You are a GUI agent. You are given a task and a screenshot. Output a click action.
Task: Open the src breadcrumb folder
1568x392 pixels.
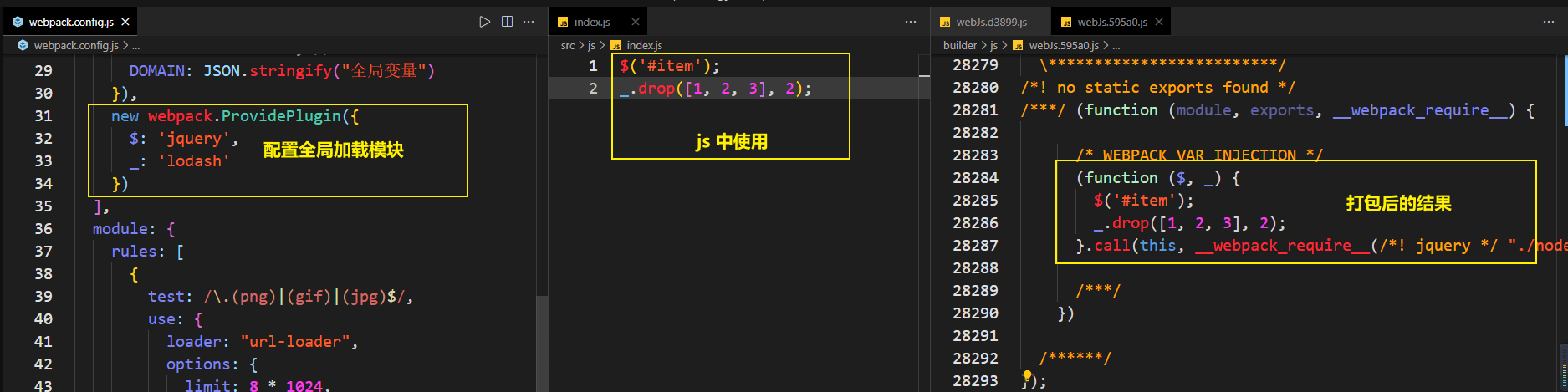click(x=568, y=45)
